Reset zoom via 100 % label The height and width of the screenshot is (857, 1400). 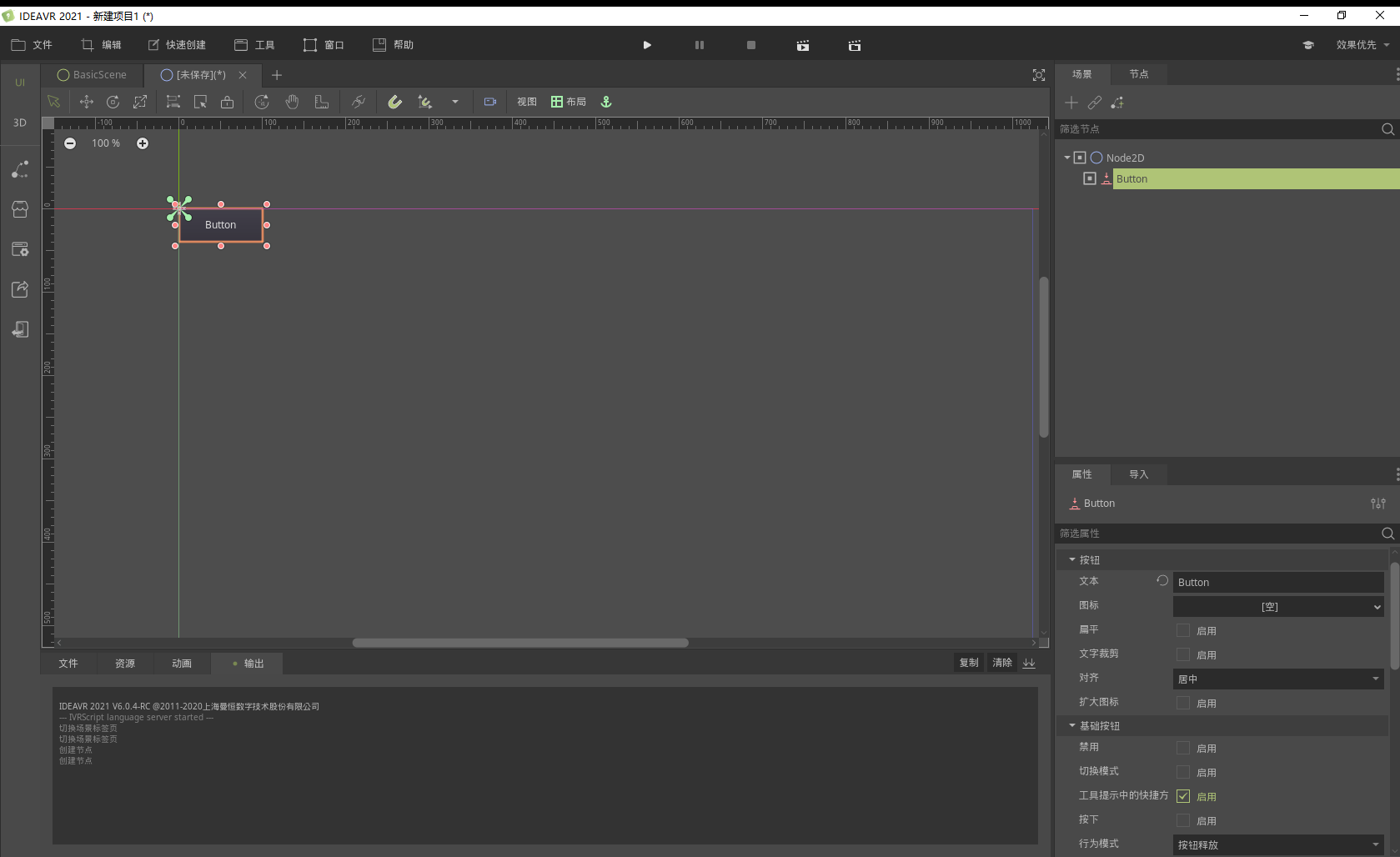[106, 143]
